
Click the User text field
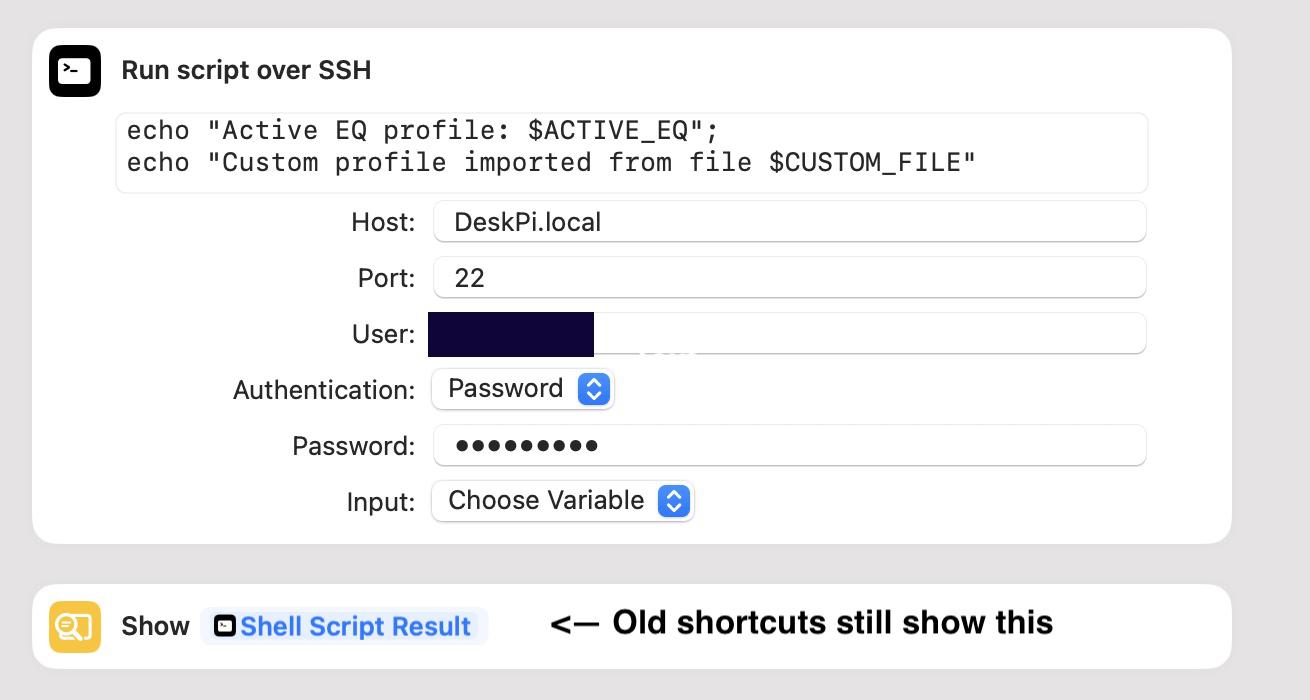(789, 333)
